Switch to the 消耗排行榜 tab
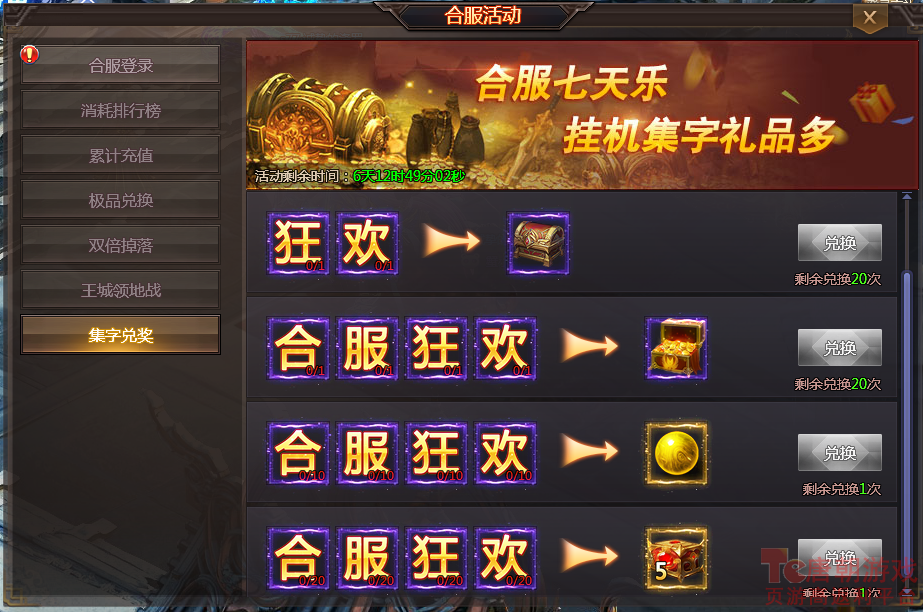923x612 pixels. [121, 110]
